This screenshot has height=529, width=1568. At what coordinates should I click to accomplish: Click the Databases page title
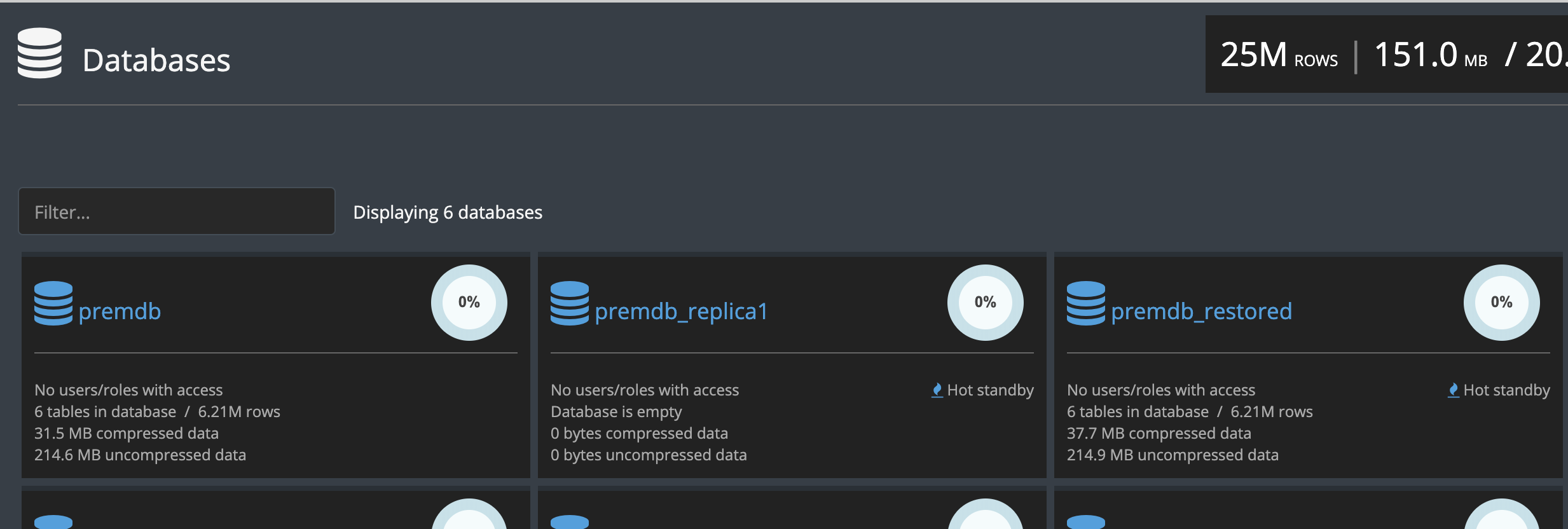tap(156, 60)
